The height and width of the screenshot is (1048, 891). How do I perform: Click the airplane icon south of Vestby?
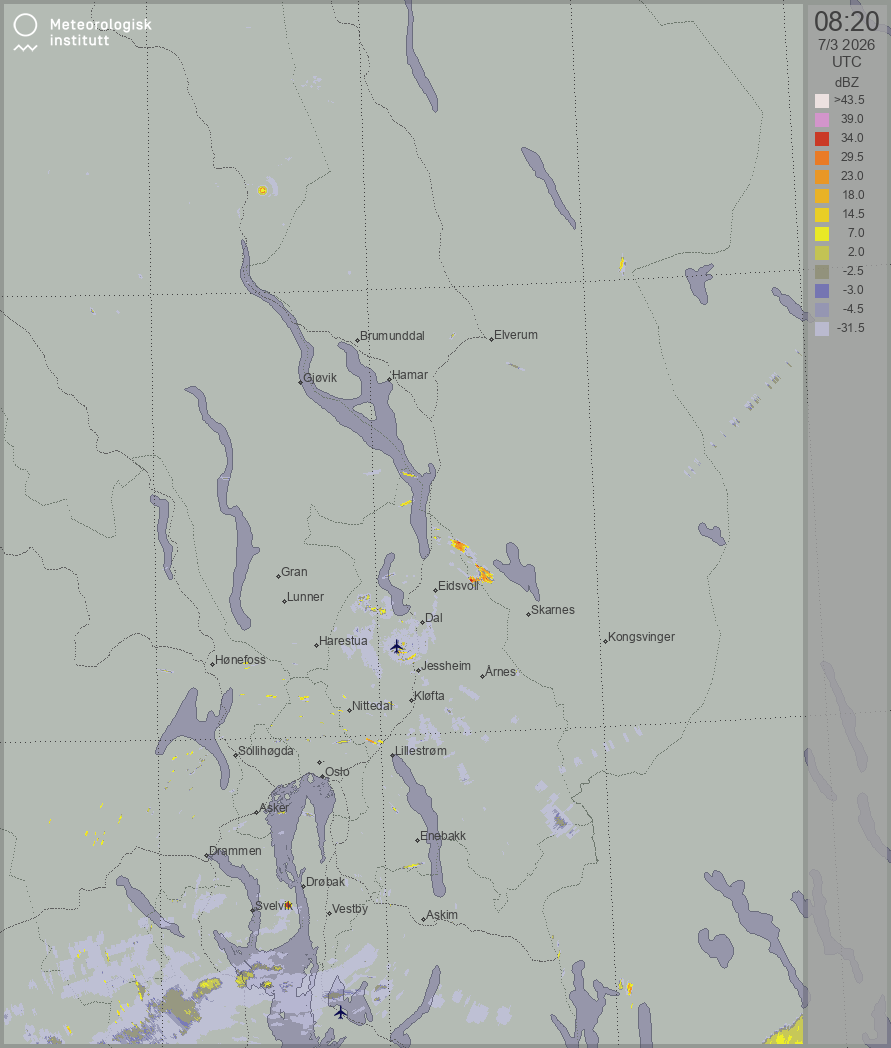click(340, 1012)
